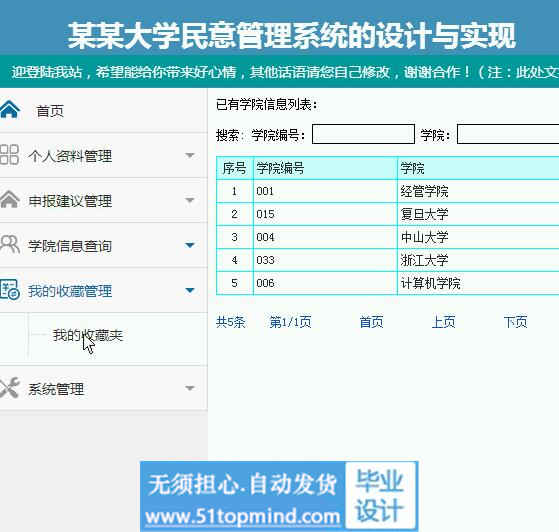Image resolution: width=559 pixels, height=532 pixels.
Task: Click the grid icon for 个人资料管理
Action: point(9,154)
